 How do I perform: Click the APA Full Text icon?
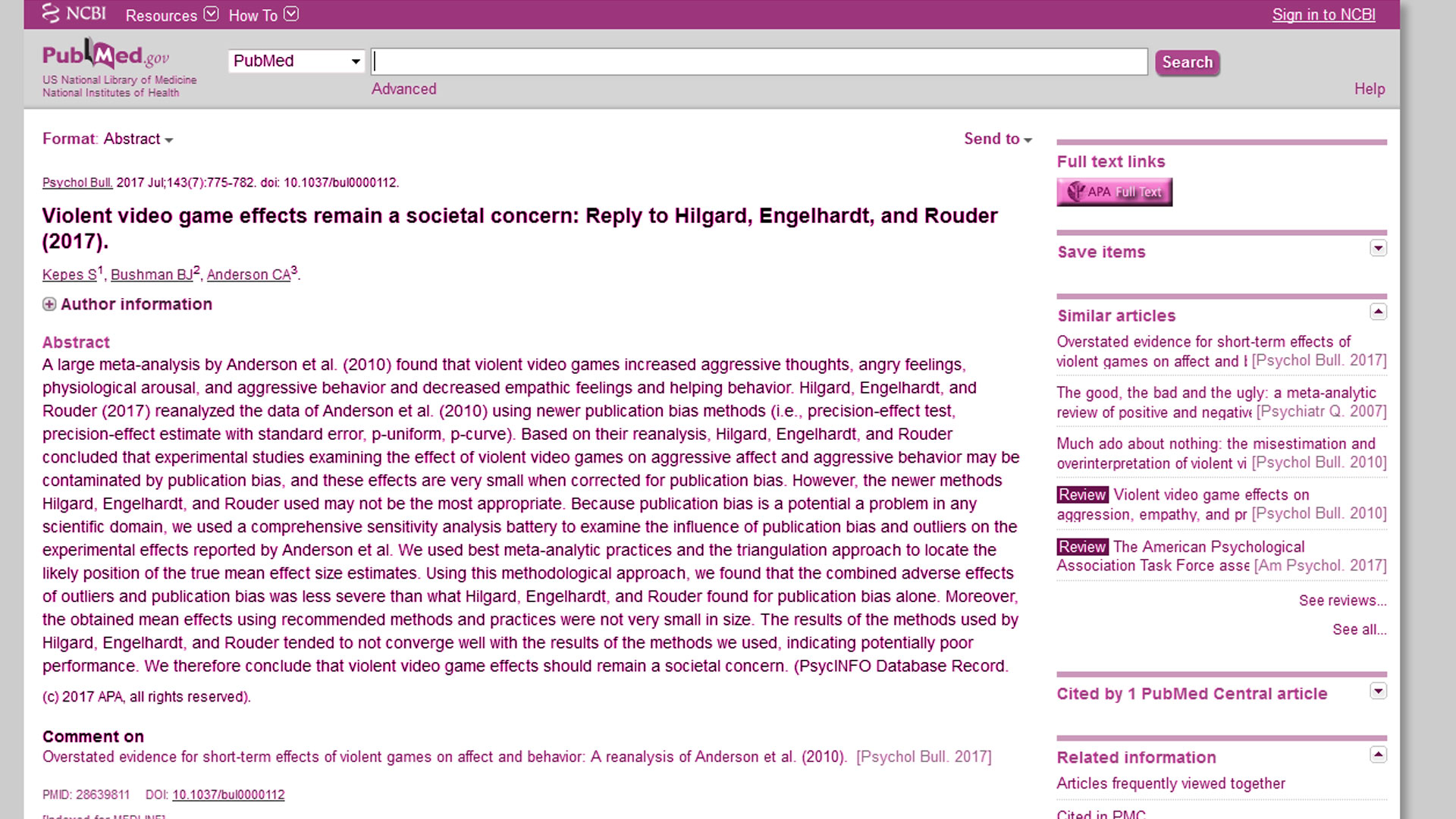[1112, 191]
